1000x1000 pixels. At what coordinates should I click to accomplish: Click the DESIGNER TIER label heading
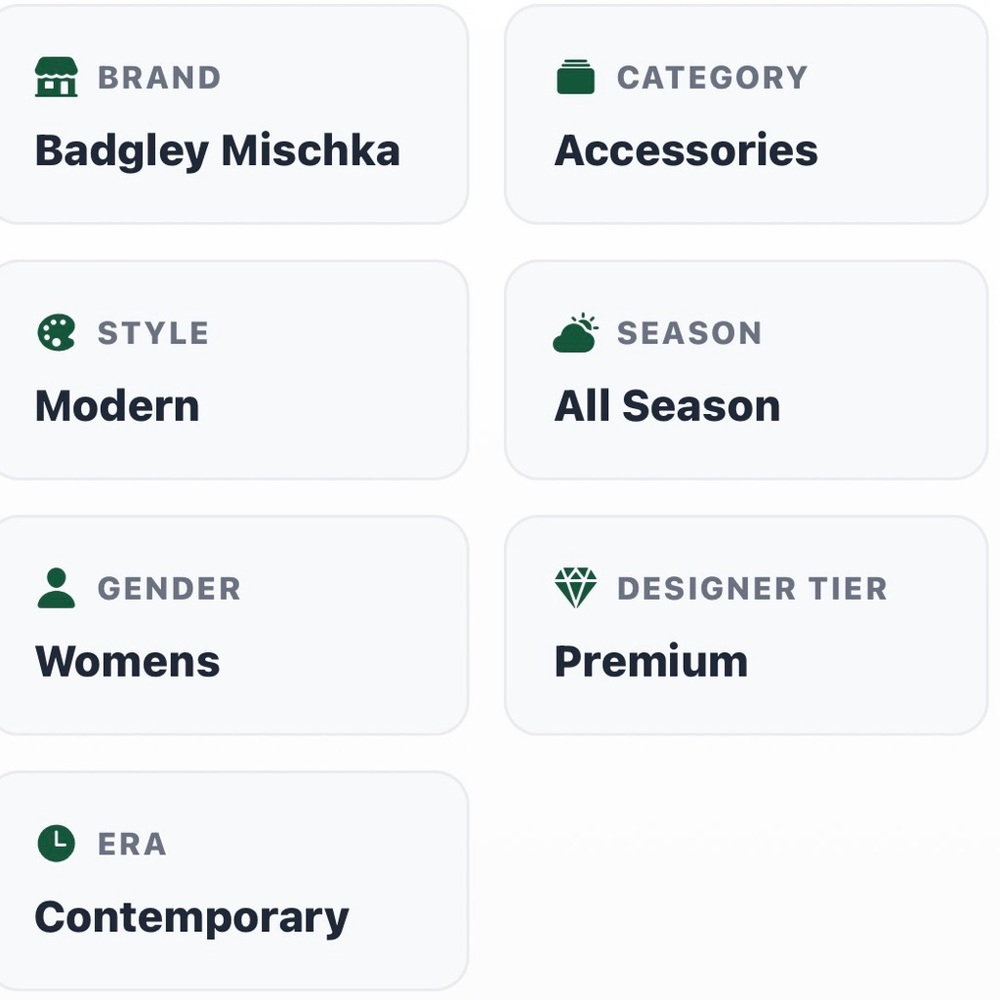[x=753, y=588]
